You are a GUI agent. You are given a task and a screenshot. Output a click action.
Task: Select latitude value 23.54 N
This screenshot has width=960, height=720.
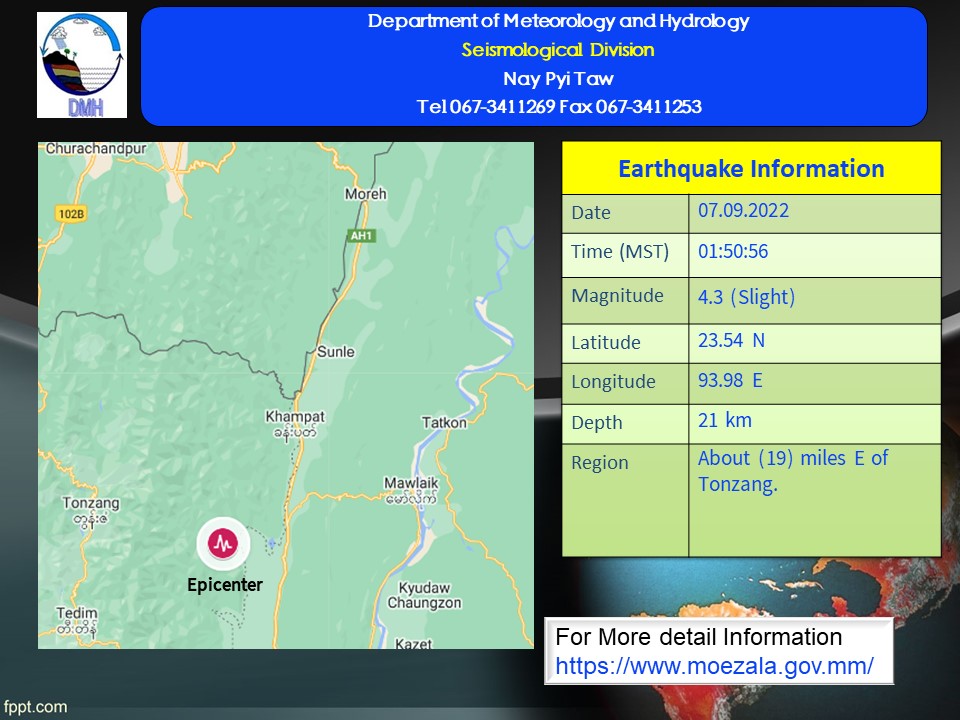click(731, 340)
